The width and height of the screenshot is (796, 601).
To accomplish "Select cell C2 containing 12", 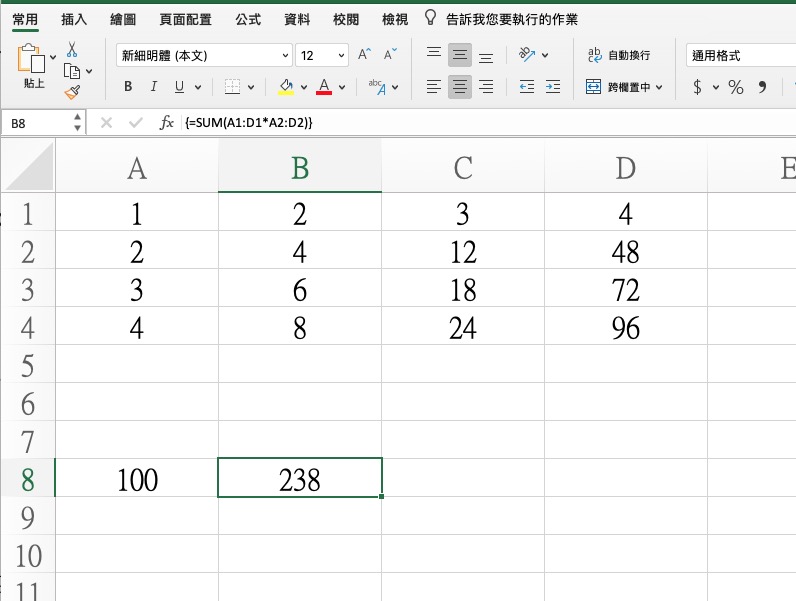I will (462, 250).
